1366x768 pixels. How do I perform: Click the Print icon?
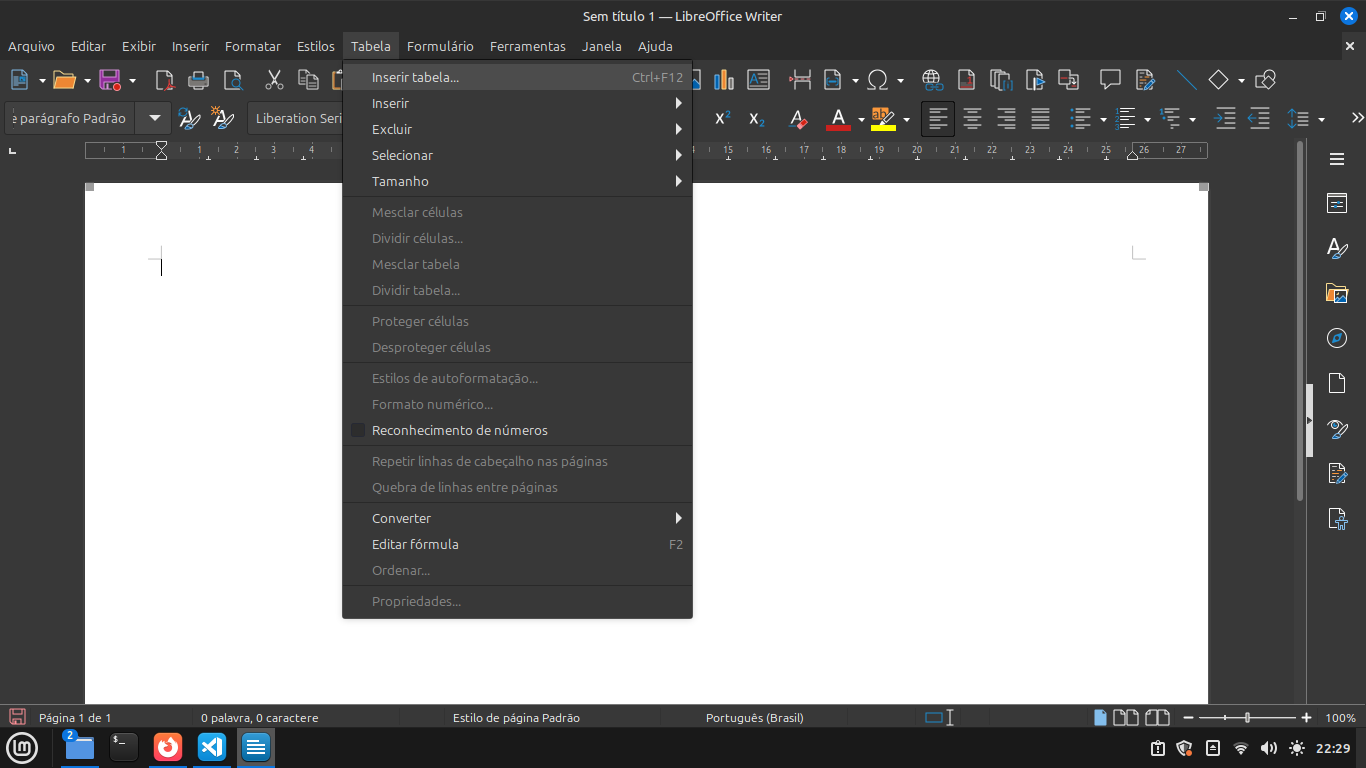(x=199, y=80)
